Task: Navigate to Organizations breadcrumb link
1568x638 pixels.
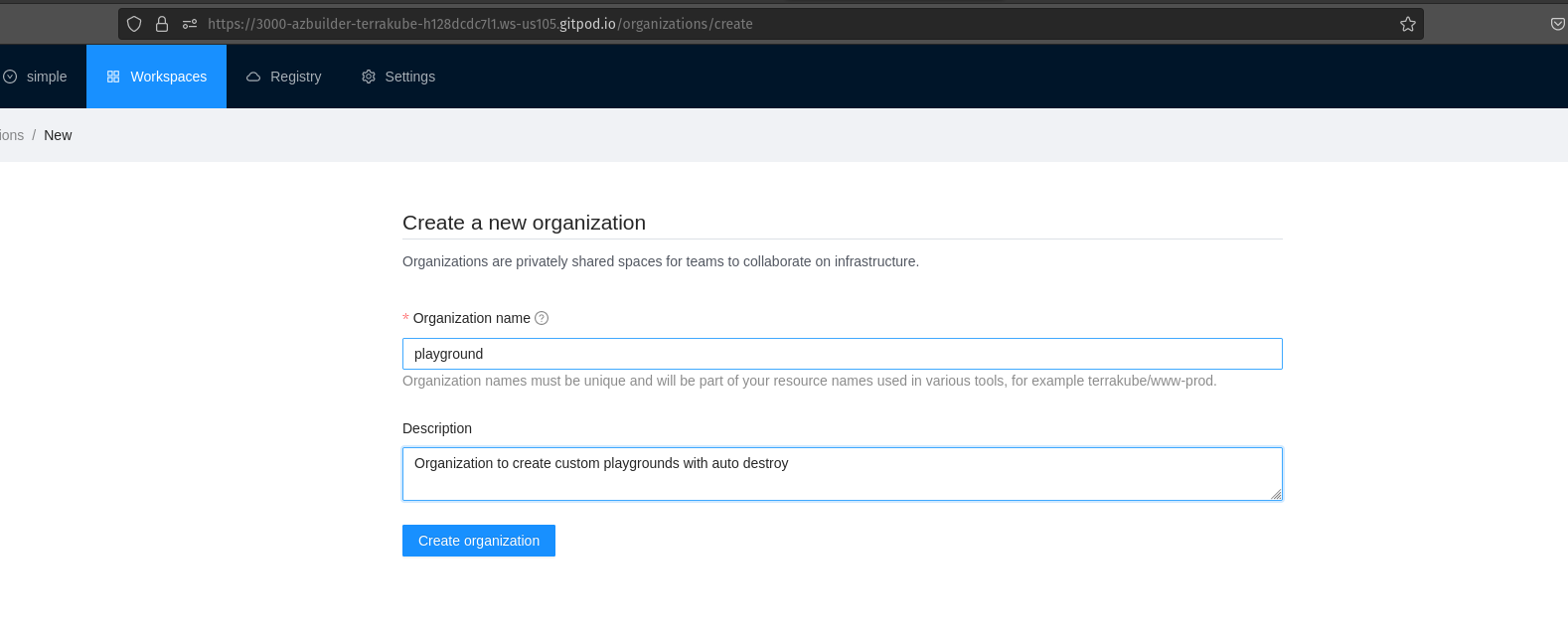Action: coord(11,135)
